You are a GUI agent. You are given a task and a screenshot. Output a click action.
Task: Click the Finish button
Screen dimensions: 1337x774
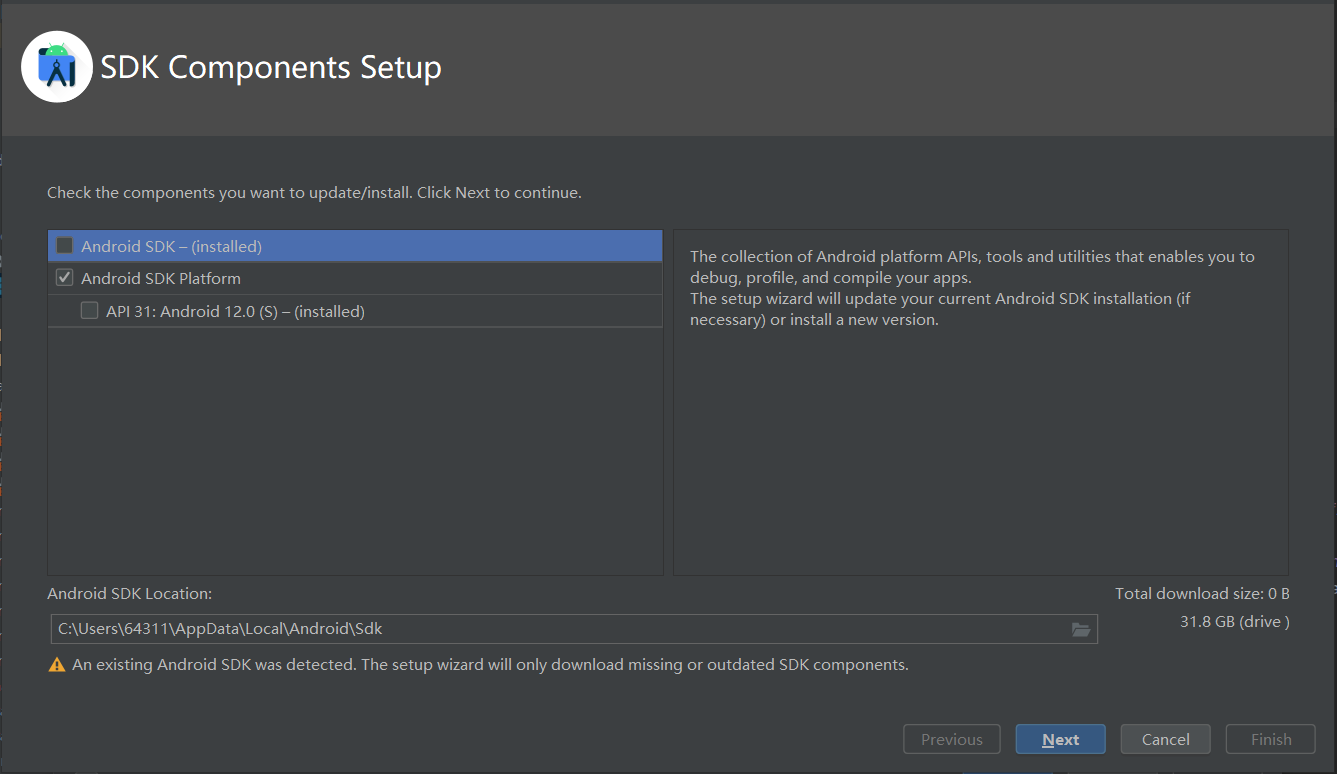click(x=1271, y=739)
